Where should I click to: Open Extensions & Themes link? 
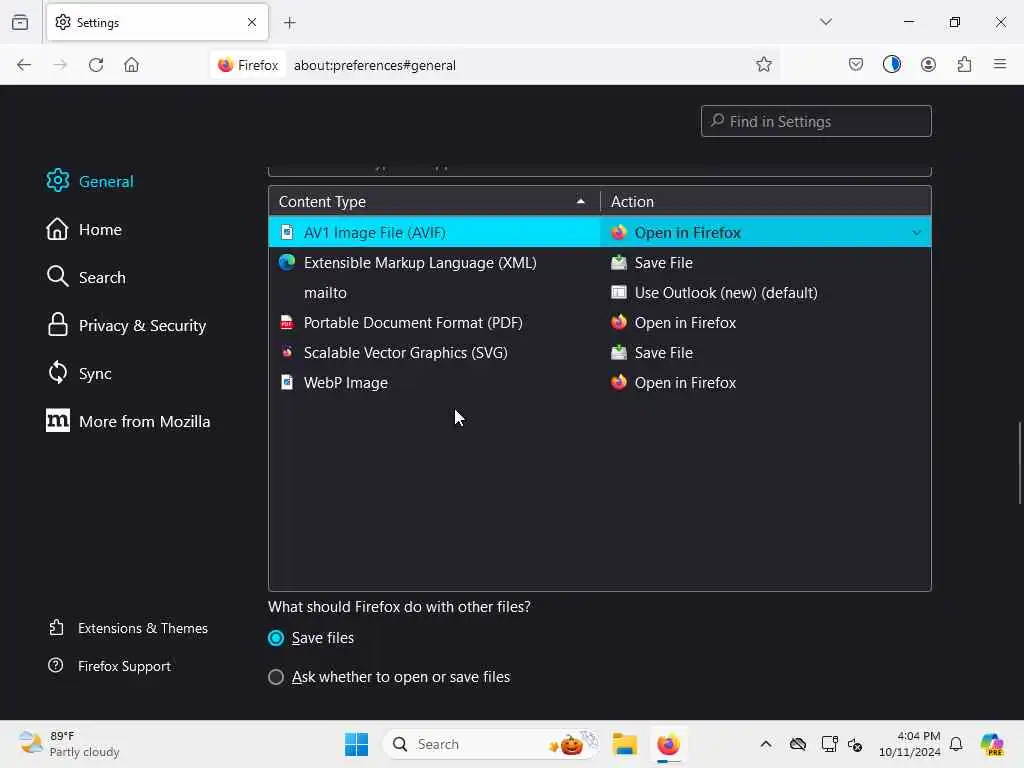coord(128,628)
